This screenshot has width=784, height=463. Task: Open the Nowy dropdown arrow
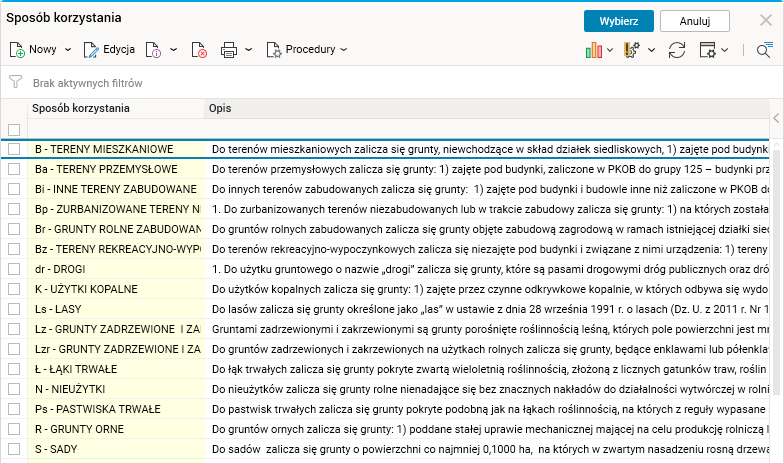point(68,50)
